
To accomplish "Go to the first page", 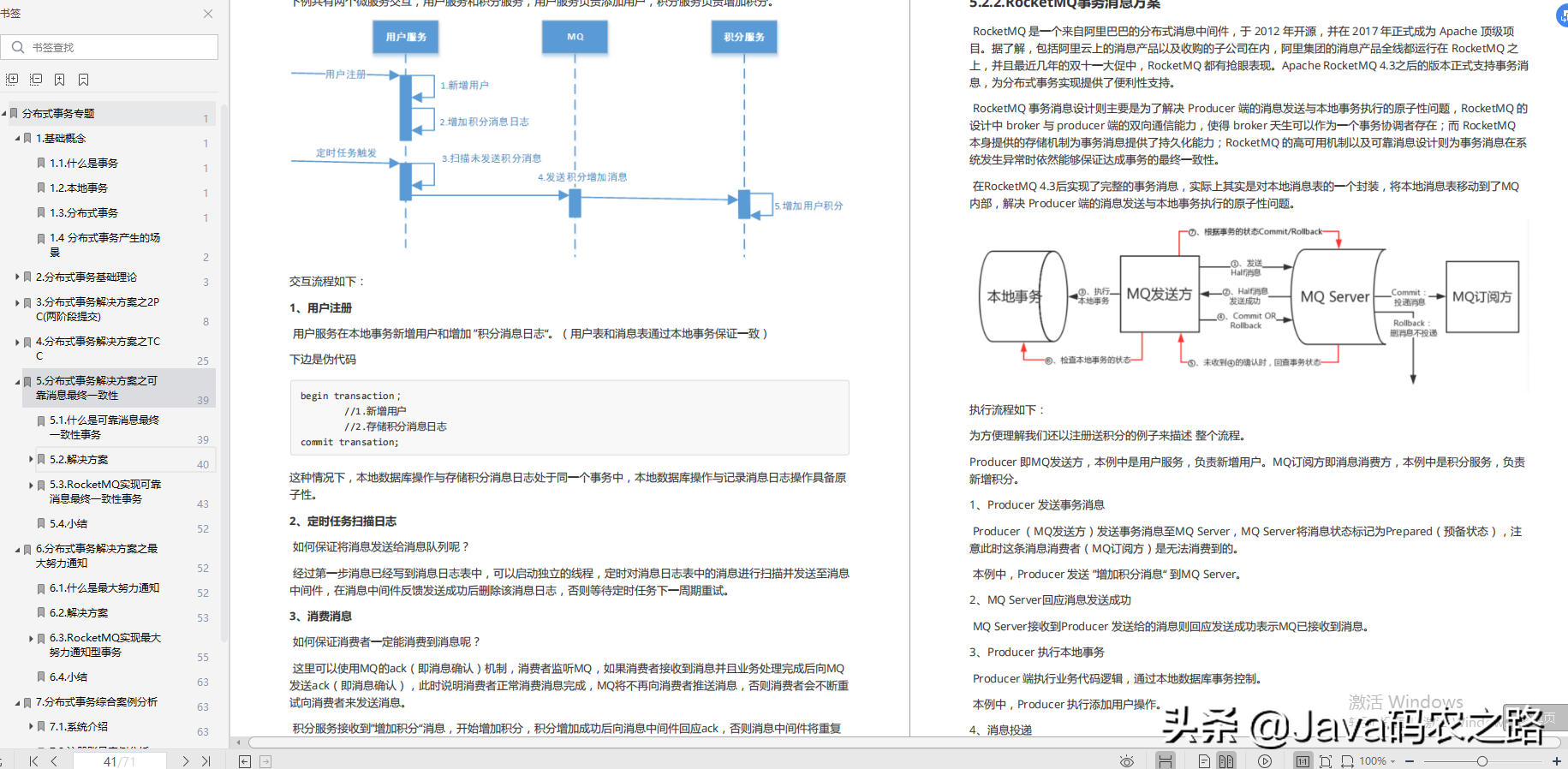I will 33,761.
